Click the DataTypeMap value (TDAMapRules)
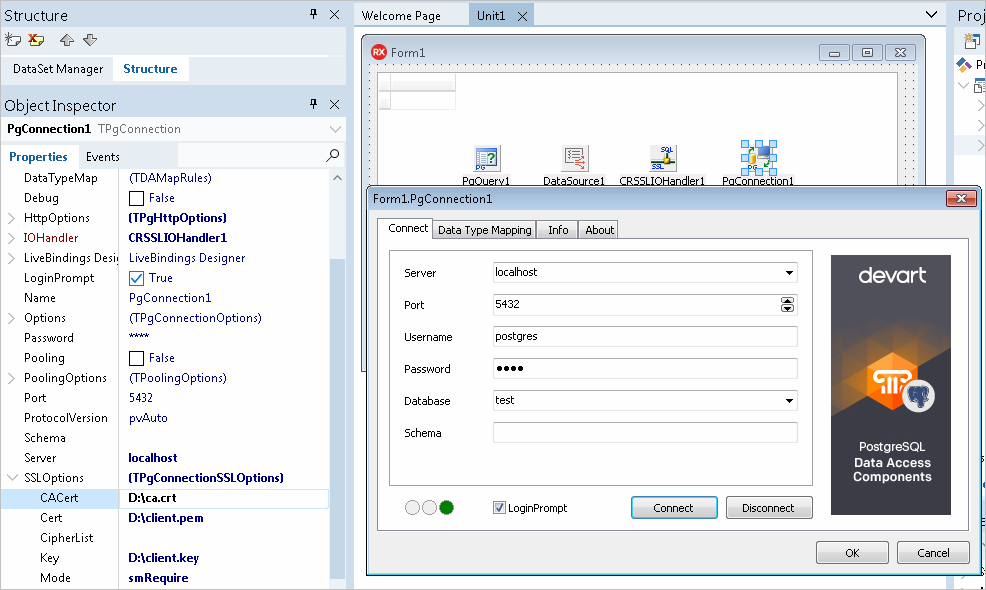 pos(170,178)
